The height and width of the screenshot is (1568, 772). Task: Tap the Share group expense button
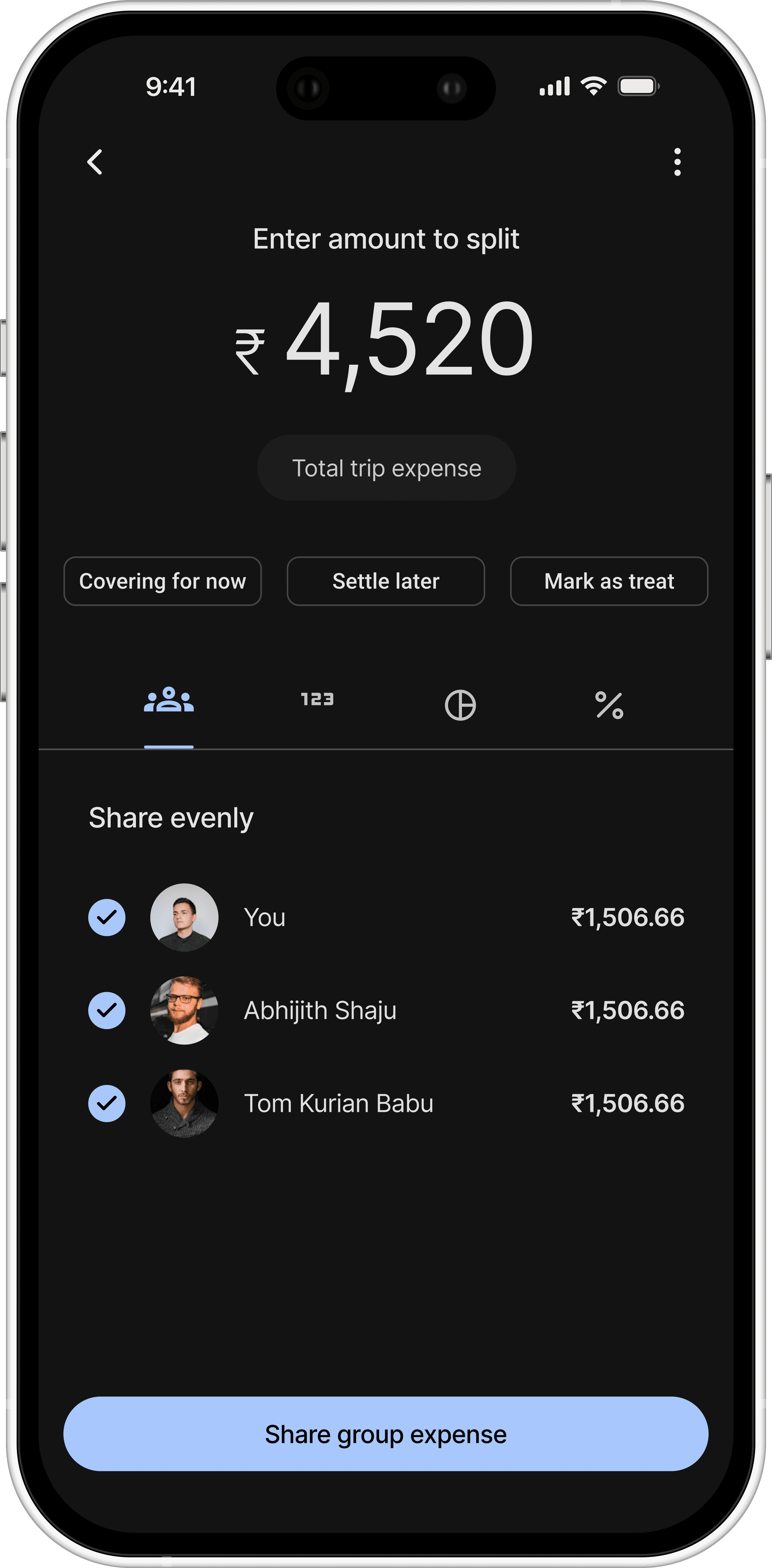pos(386,1434)
